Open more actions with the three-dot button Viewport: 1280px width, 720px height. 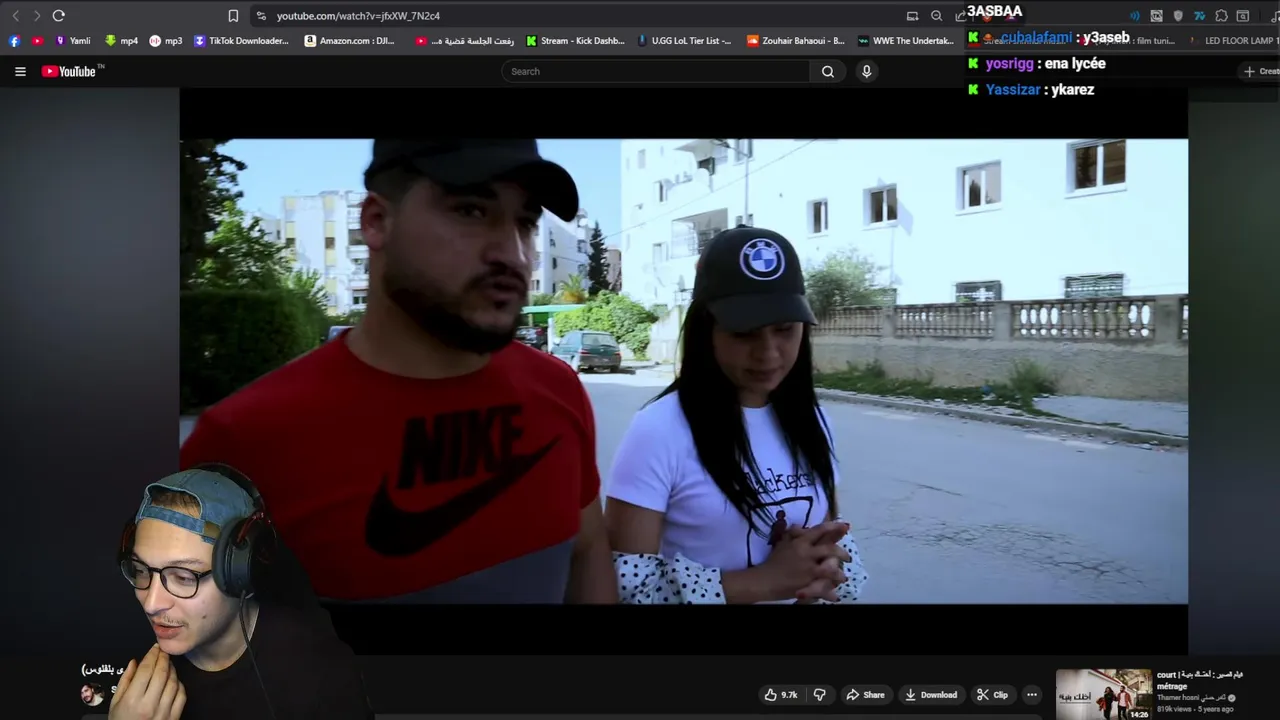click(x=1032, y=695)
